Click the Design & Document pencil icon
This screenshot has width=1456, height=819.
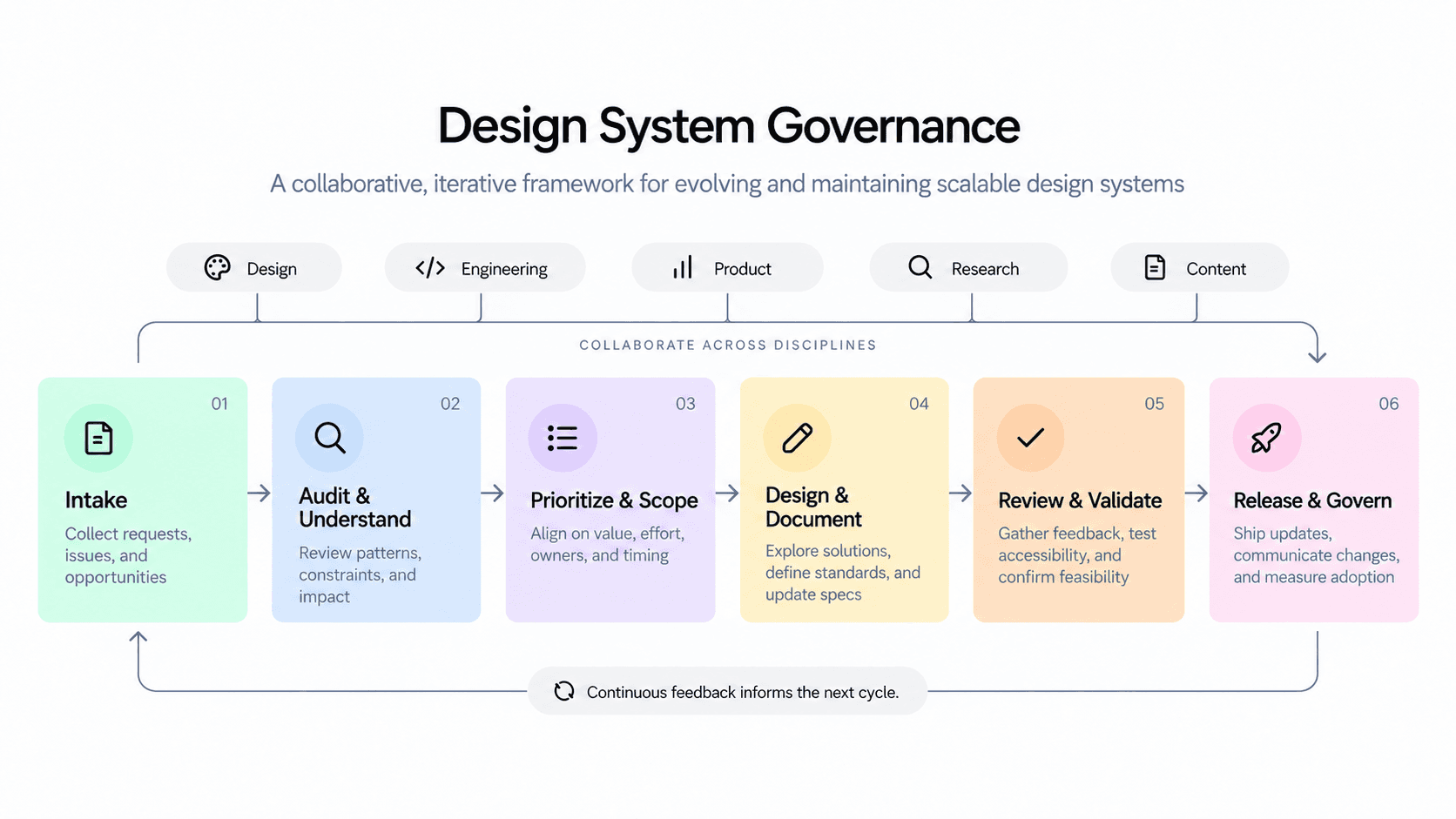(x=797, y=438)
